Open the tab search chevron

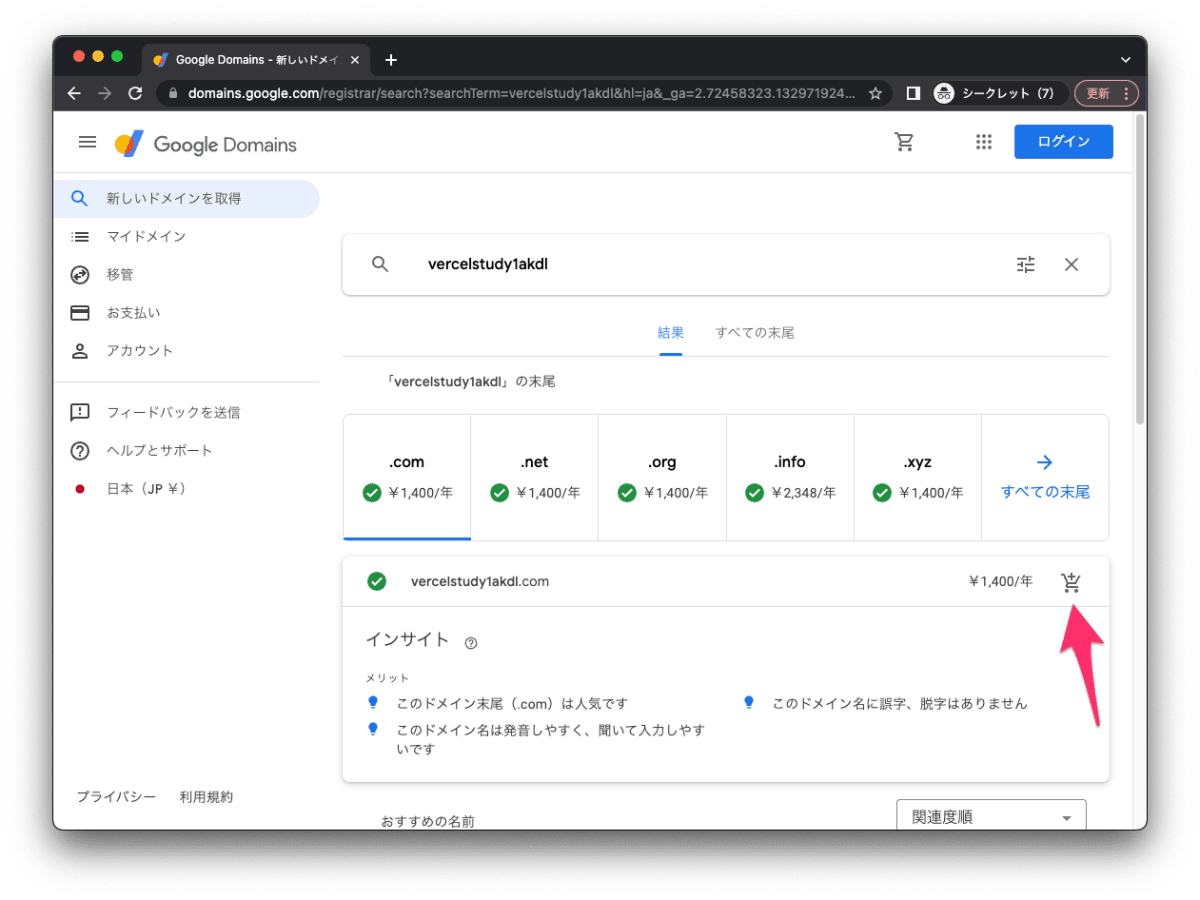pyautogui.click(x=1126, y=60)
